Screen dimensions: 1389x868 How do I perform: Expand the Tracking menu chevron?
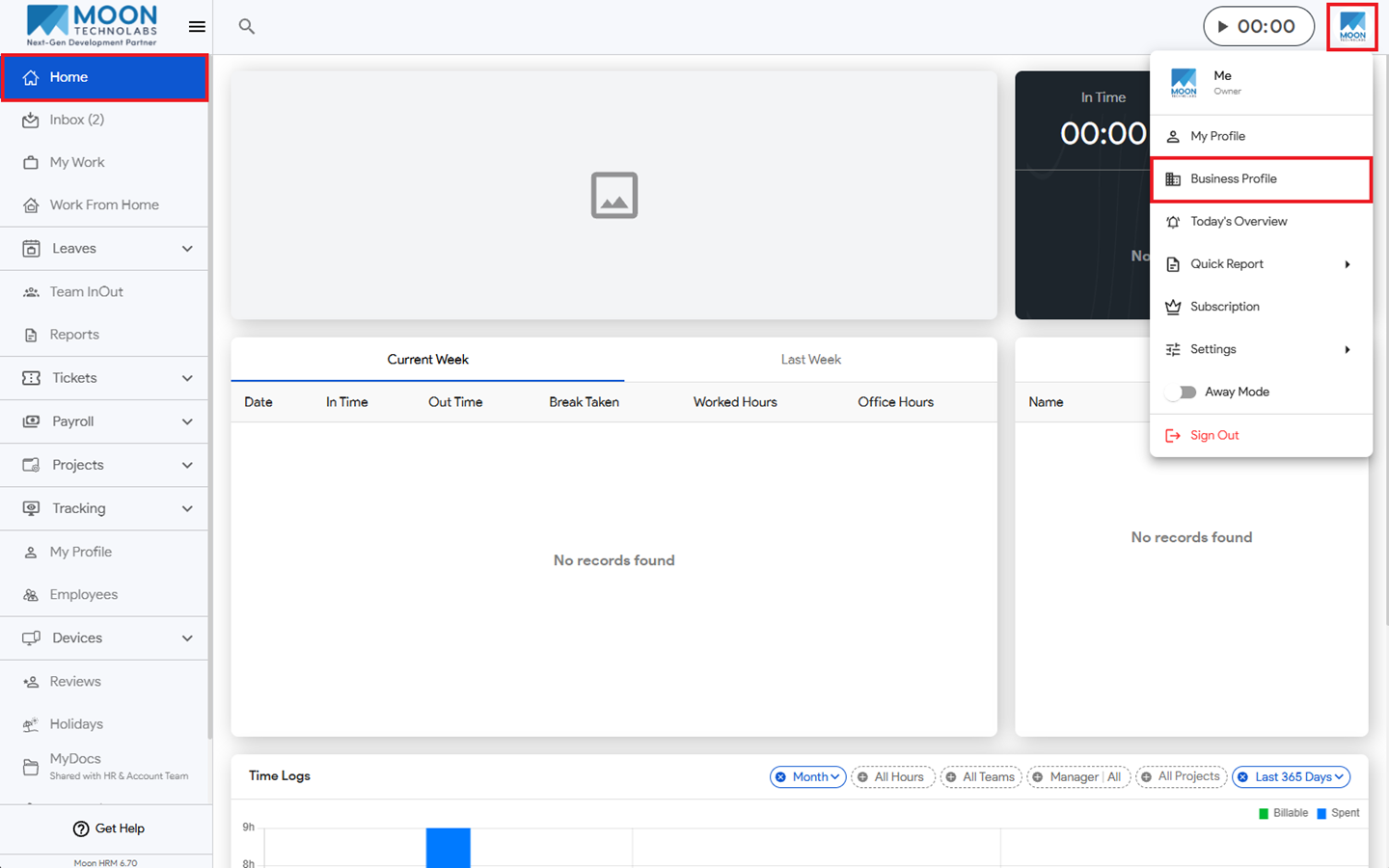[x=187, y=508]
